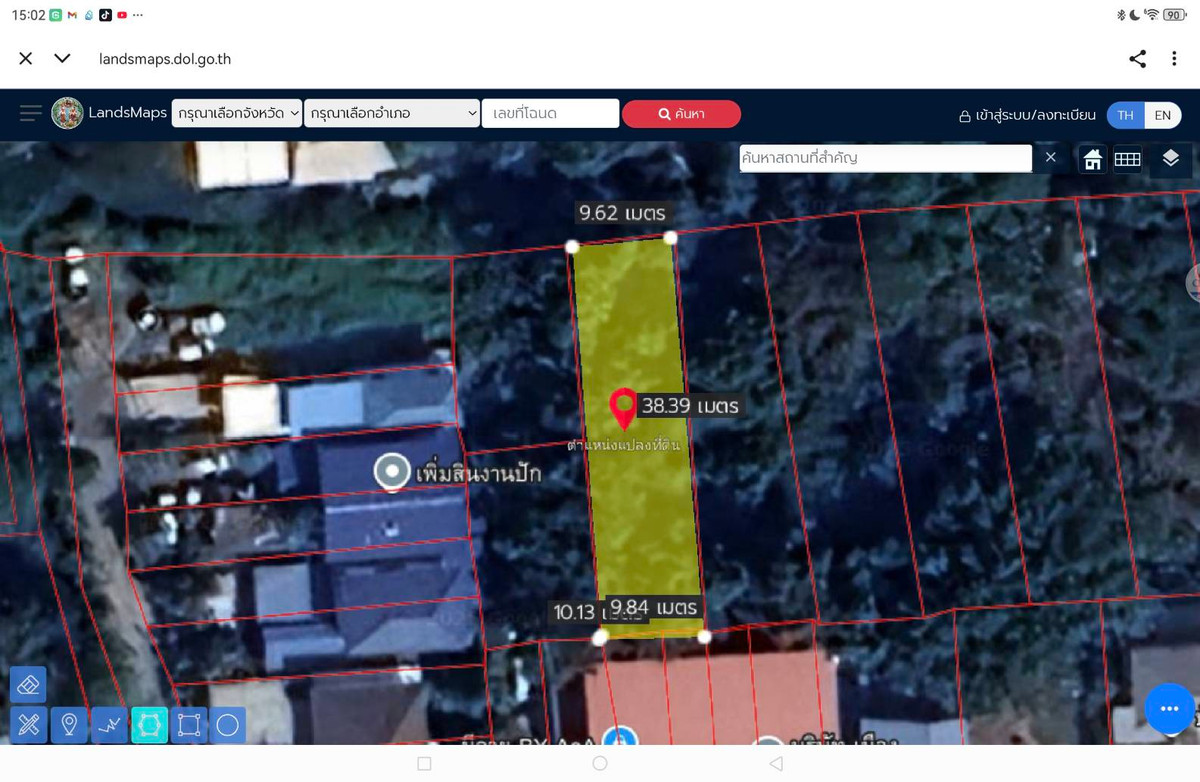Toggle the active polygon drawing tool

149,725
